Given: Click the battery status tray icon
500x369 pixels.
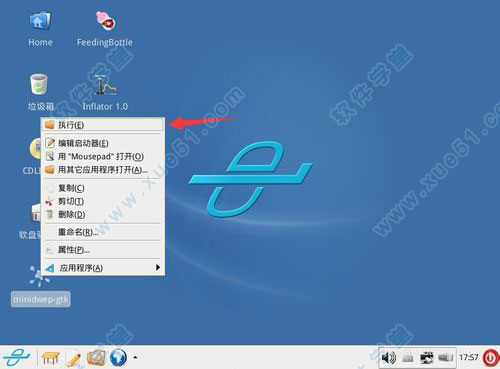Looking at the screenshot, I should [446, 358].
